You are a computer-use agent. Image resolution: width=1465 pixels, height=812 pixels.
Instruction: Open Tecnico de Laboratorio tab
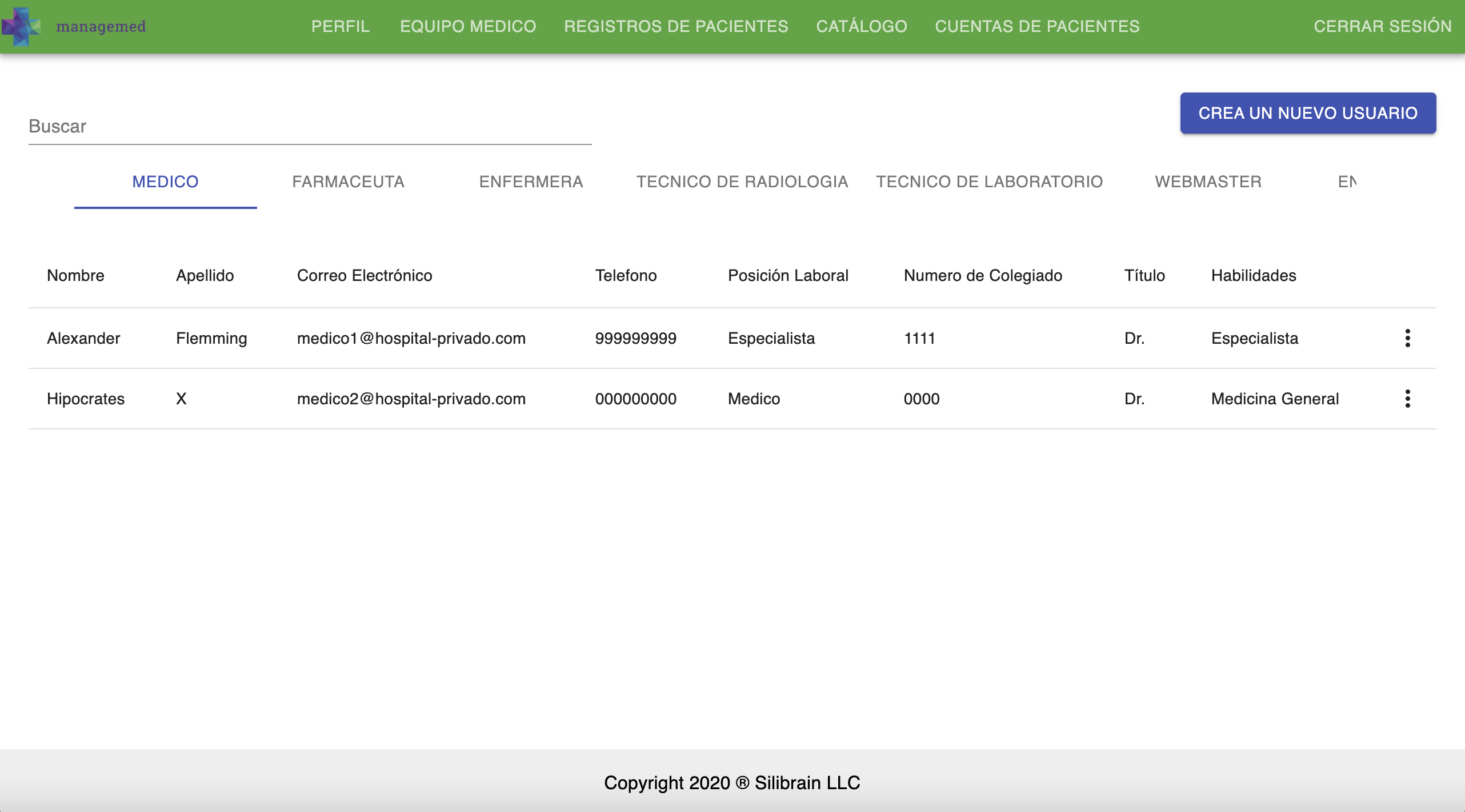pyautogui.click(x=989, y=182)
